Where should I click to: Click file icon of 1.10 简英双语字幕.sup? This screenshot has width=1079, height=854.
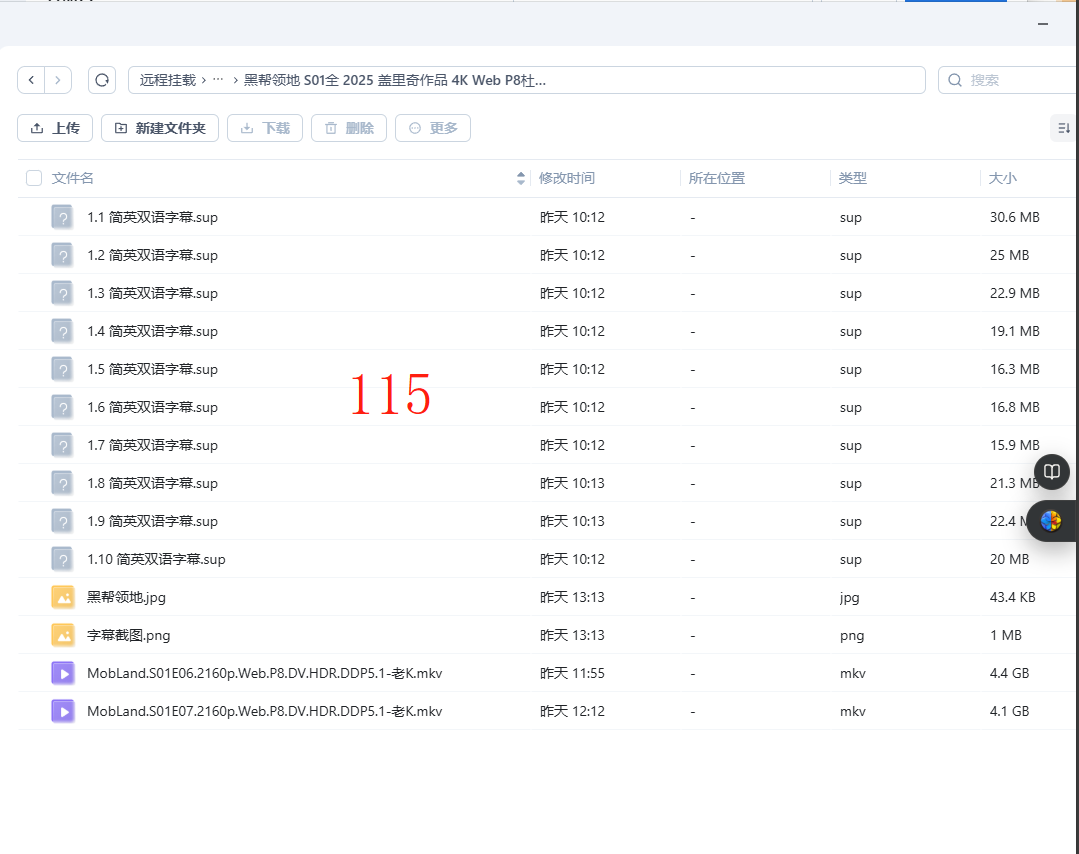tap(63, 559)
